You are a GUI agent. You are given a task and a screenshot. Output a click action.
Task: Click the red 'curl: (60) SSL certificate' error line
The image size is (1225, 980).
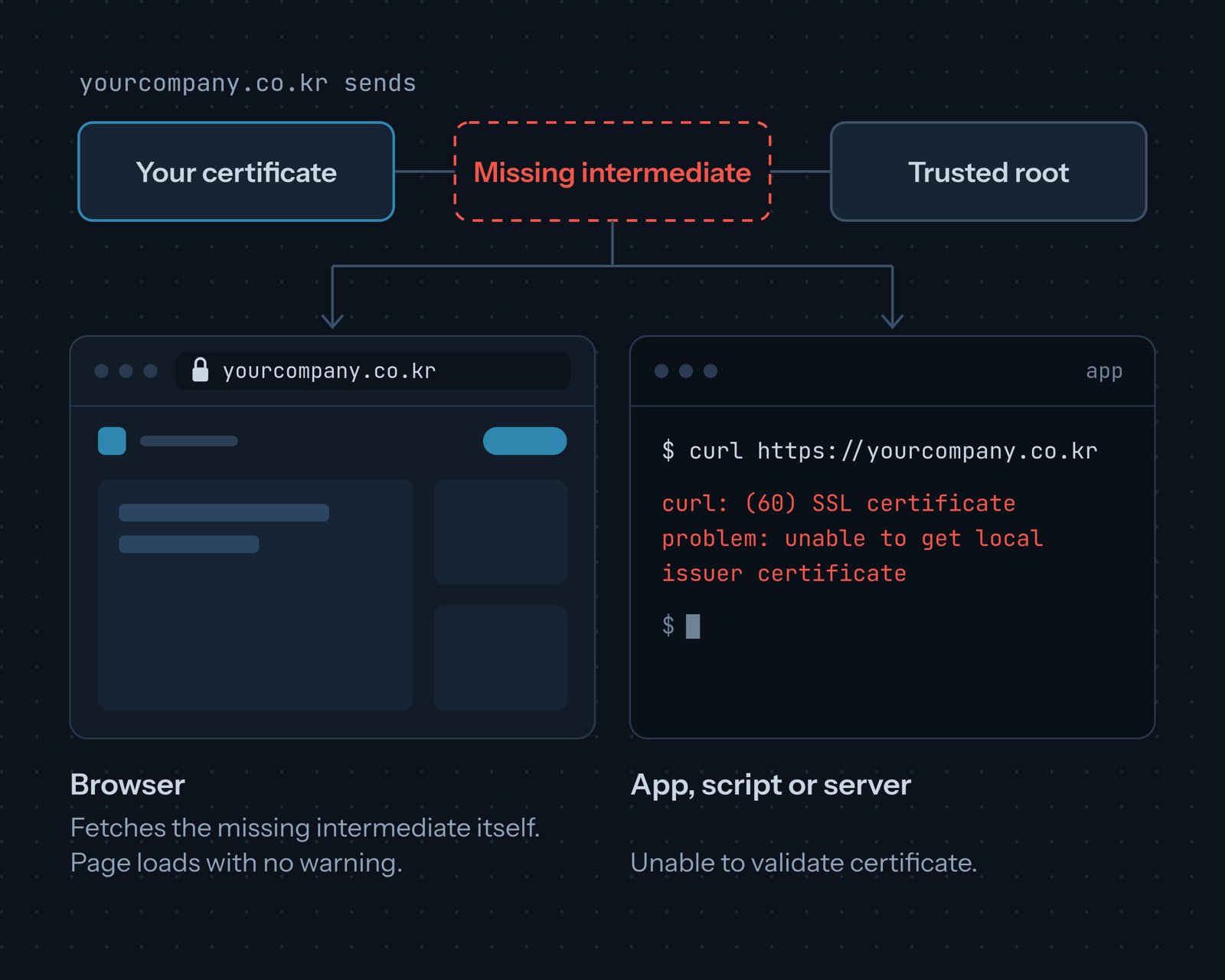click(x=838, y=503)
